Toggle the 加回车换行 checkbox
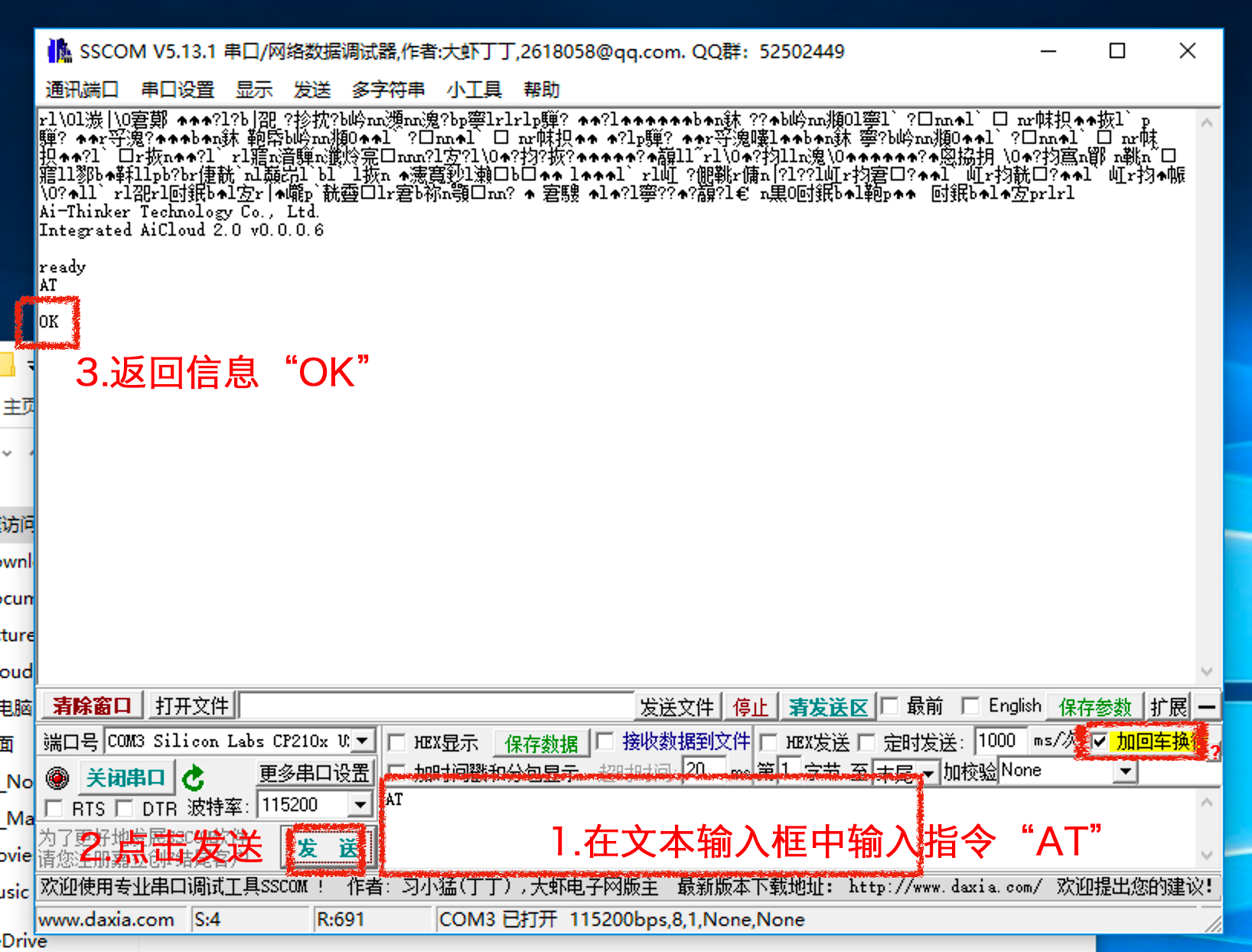The width and height of the screenshot is (1252, 952). click(1100, 741)
